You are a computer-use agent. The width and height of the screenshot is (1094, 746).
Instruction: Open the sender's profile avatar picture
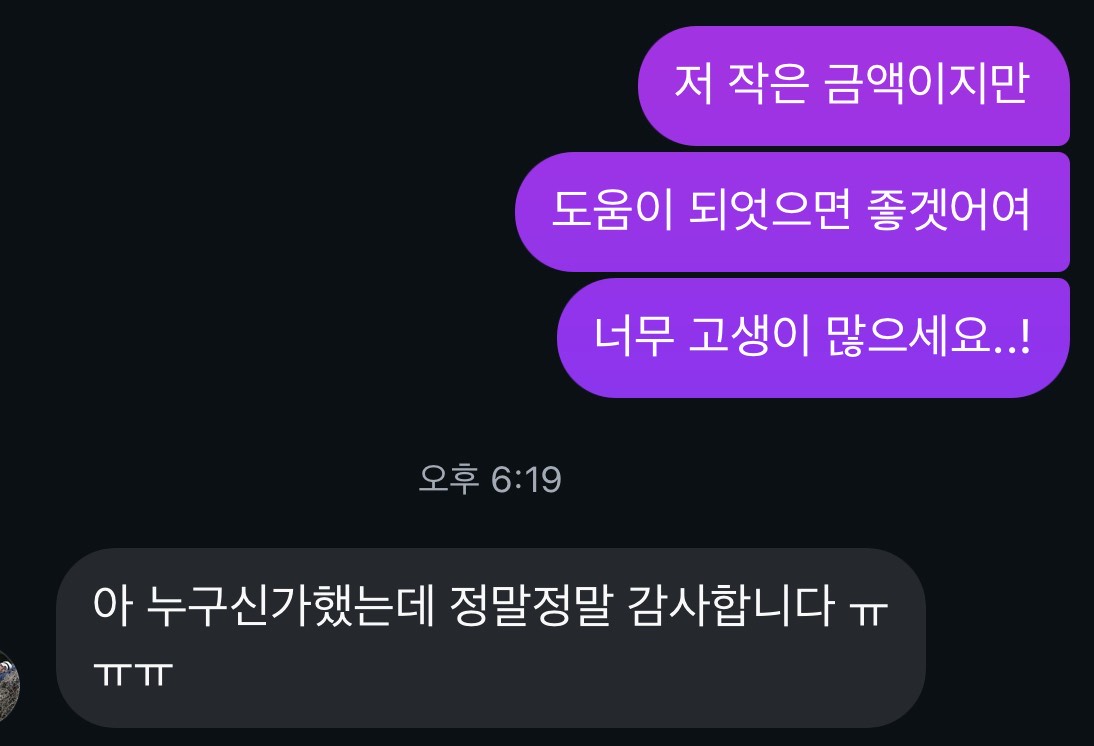(8, 687)
